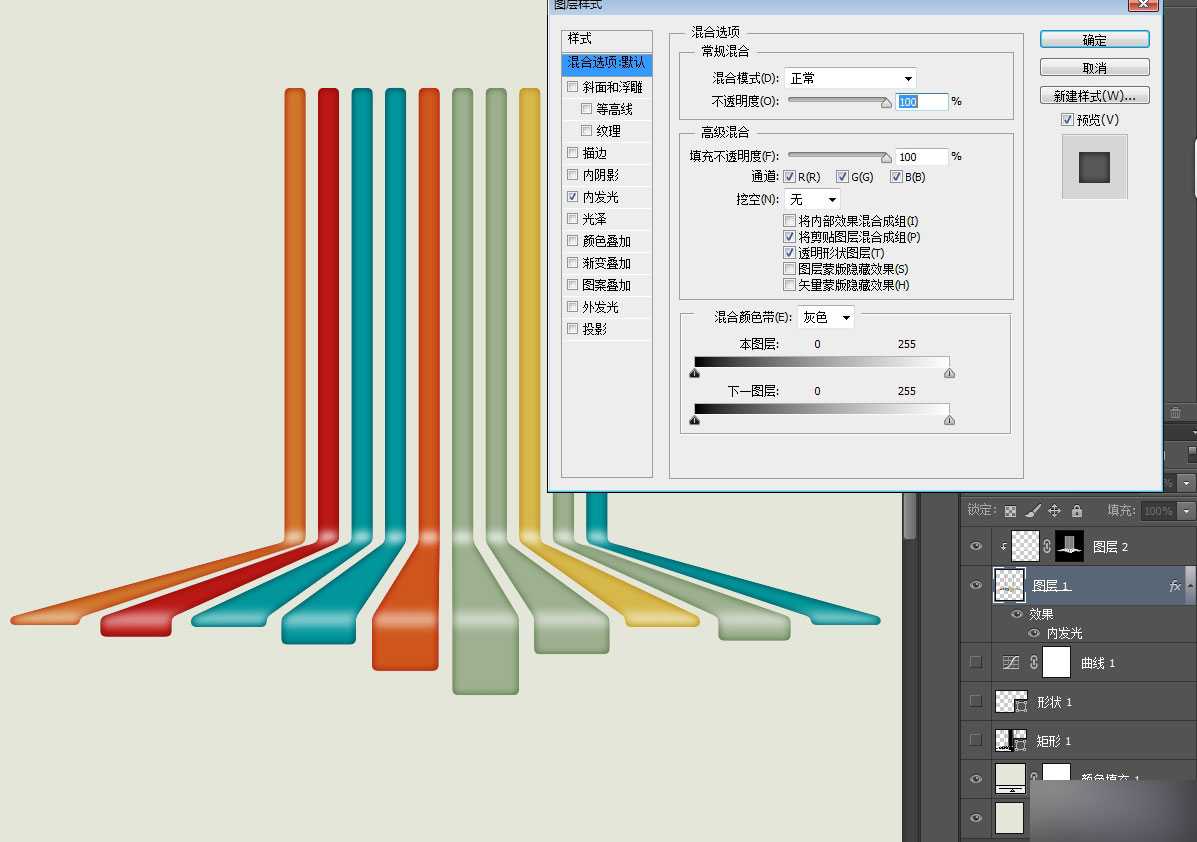This screenshot has width=1197, height=842.
Task: Show 曲线 1 layer visibility
Action: 976,663
